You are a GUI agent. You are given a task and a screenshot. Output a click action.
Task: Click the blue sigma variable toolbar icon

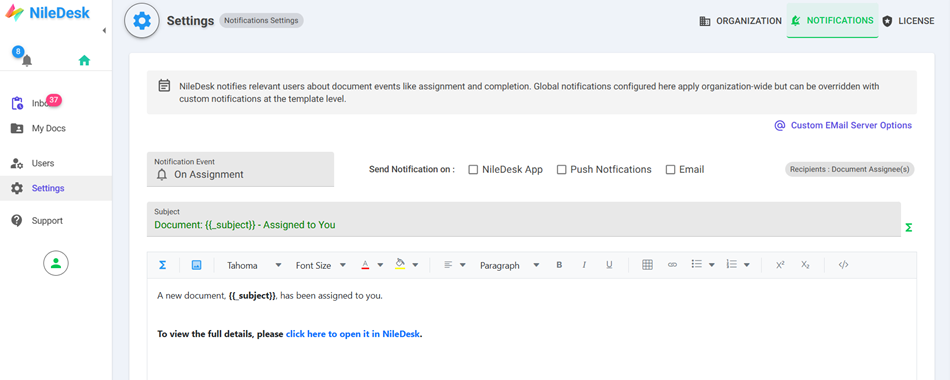[x=162, y=265]
